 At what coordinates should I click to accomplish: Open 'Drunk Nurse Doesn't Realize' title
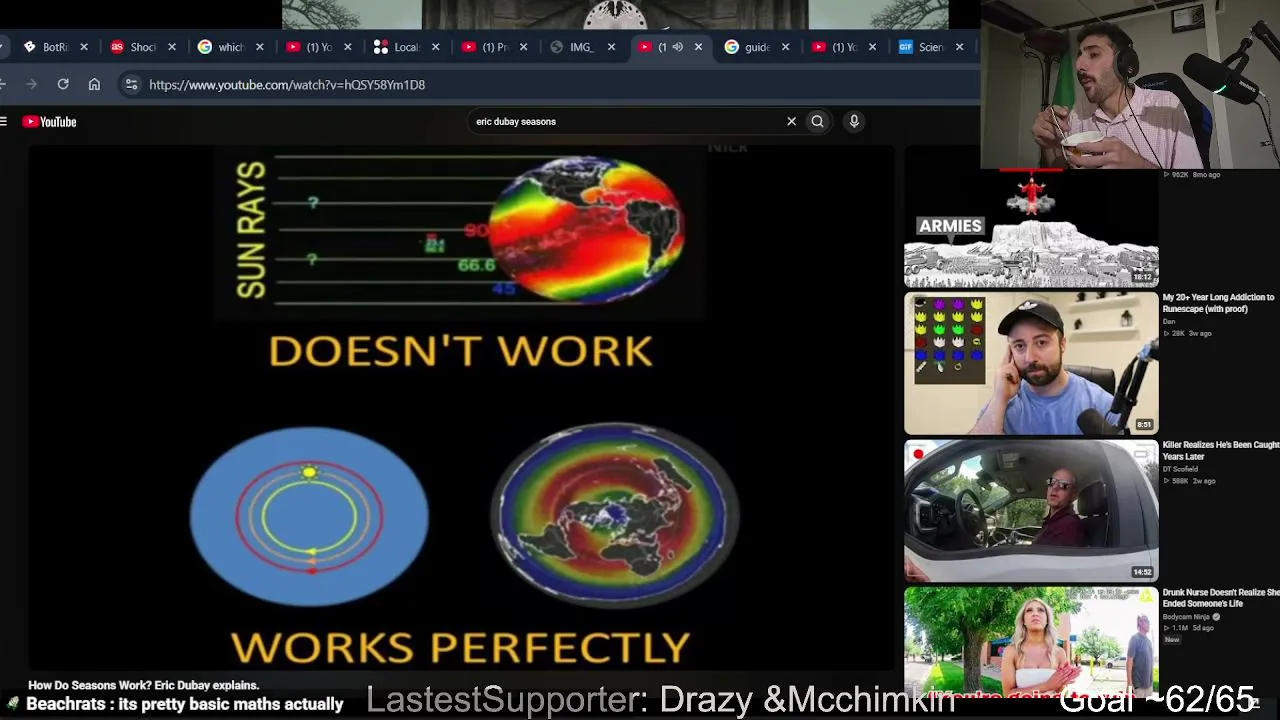tap(1221, 598)
